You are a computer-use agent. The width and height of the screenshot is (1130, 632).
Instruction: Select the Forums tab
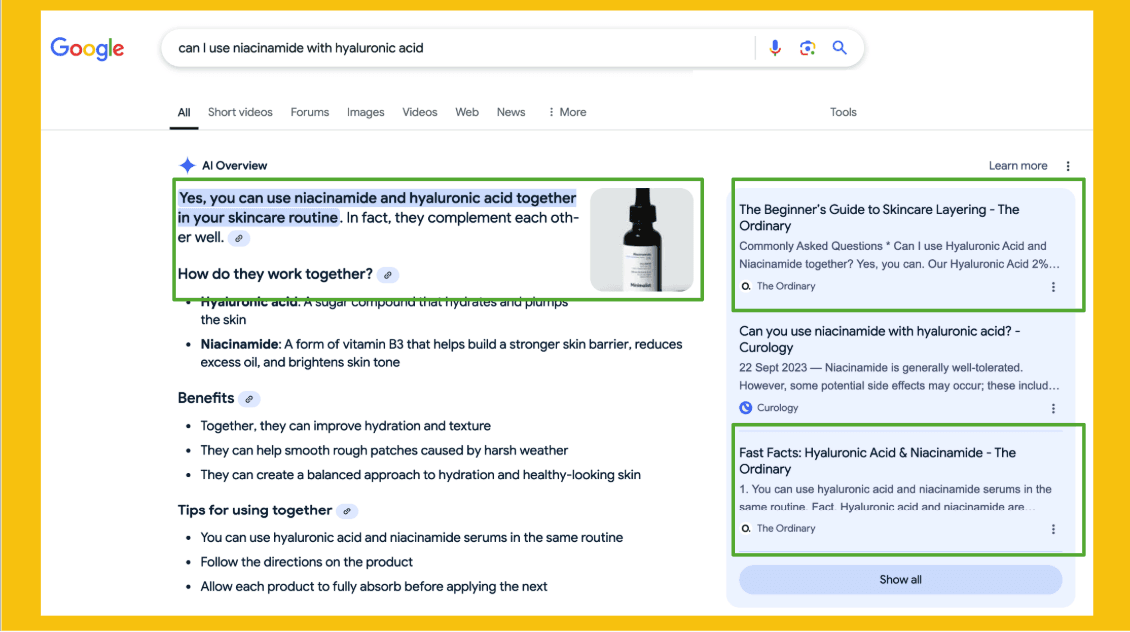310,112
